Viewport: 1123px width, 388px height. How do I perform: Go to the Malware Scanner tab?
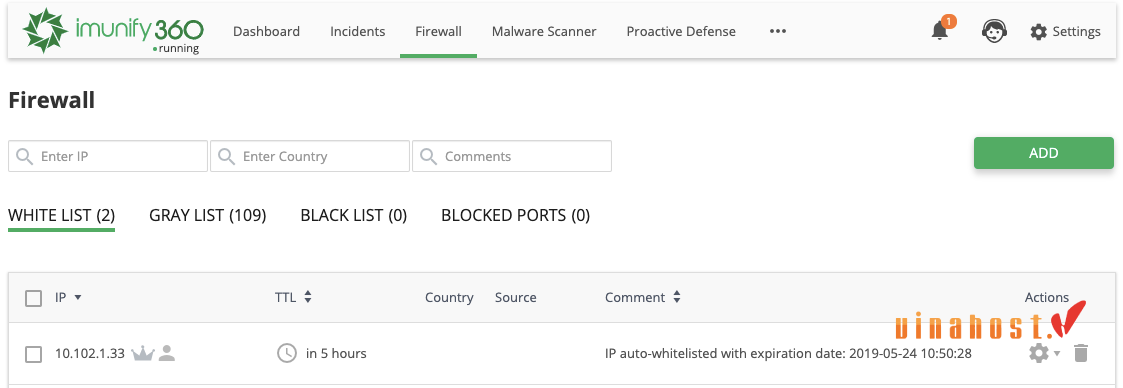tap(544, 31)
